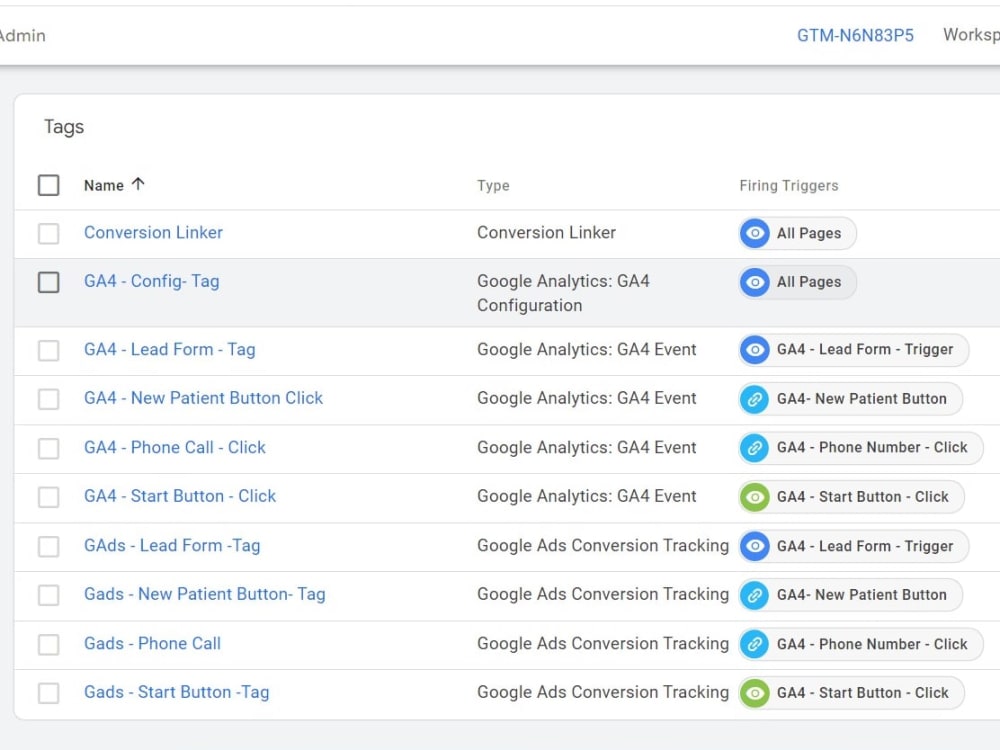The width and height of the screenshot is (1000, 750).
Task: Click Google Ads Conversion Tracking in Gads - Phone Call row
Action: point(603,643)
